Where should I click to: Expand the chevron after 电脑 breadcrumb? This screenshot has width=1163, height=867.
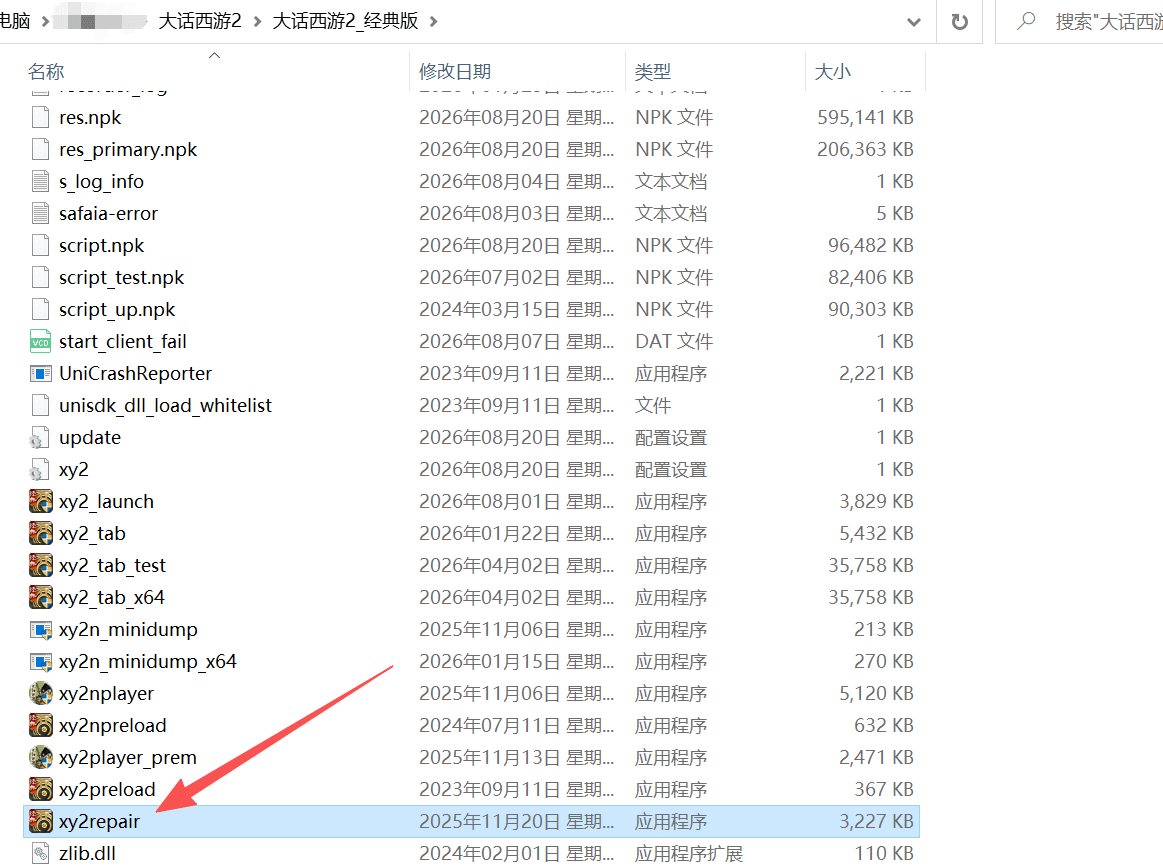click(x=45, y=22)
